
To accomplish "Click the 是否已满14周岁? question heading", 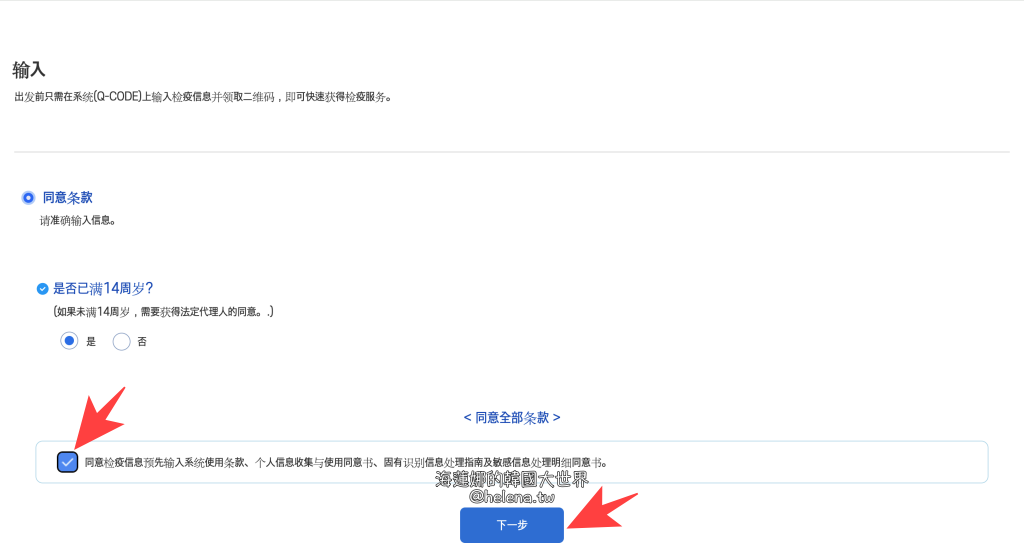I will [x=102, y=288].
